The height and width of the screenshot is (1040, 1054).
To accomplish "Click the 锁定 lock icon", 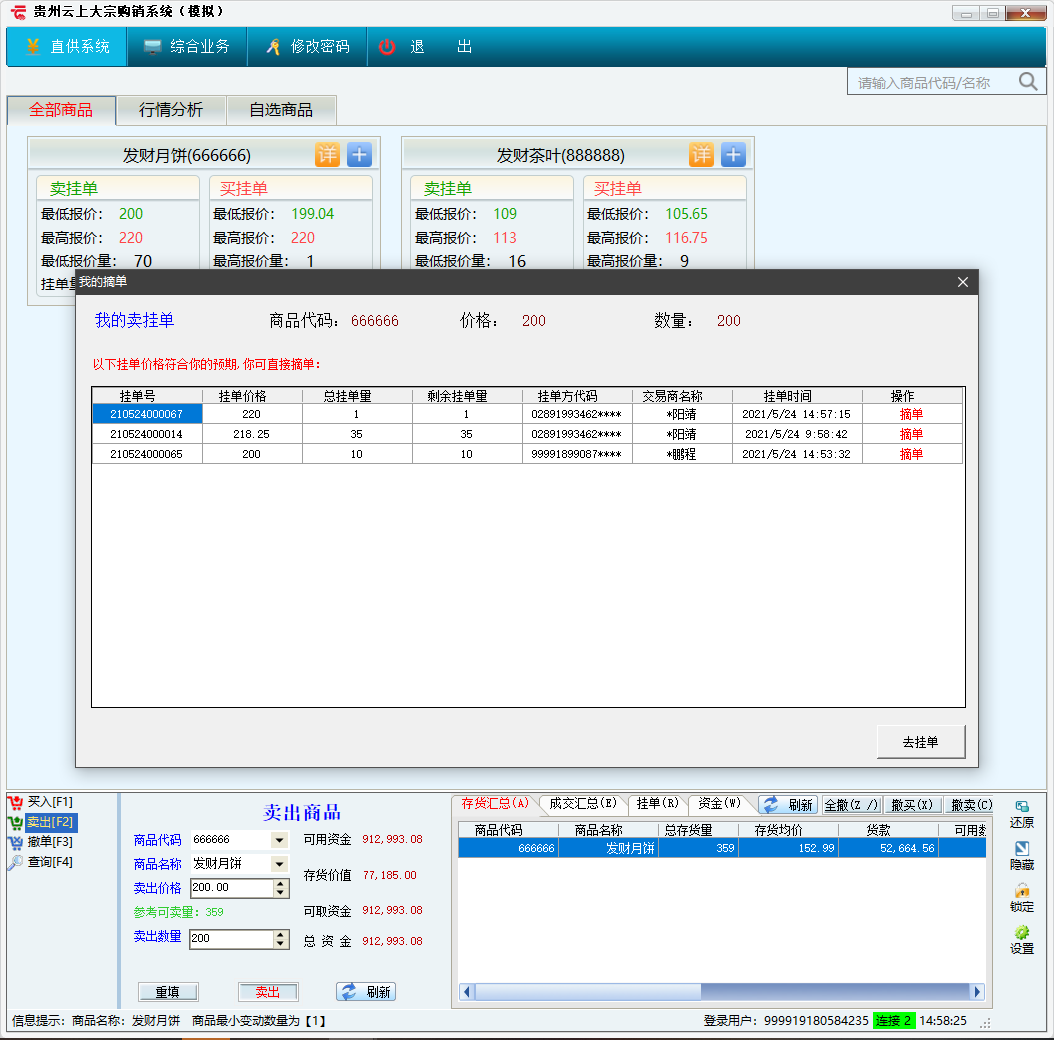I will point(1022,898).
